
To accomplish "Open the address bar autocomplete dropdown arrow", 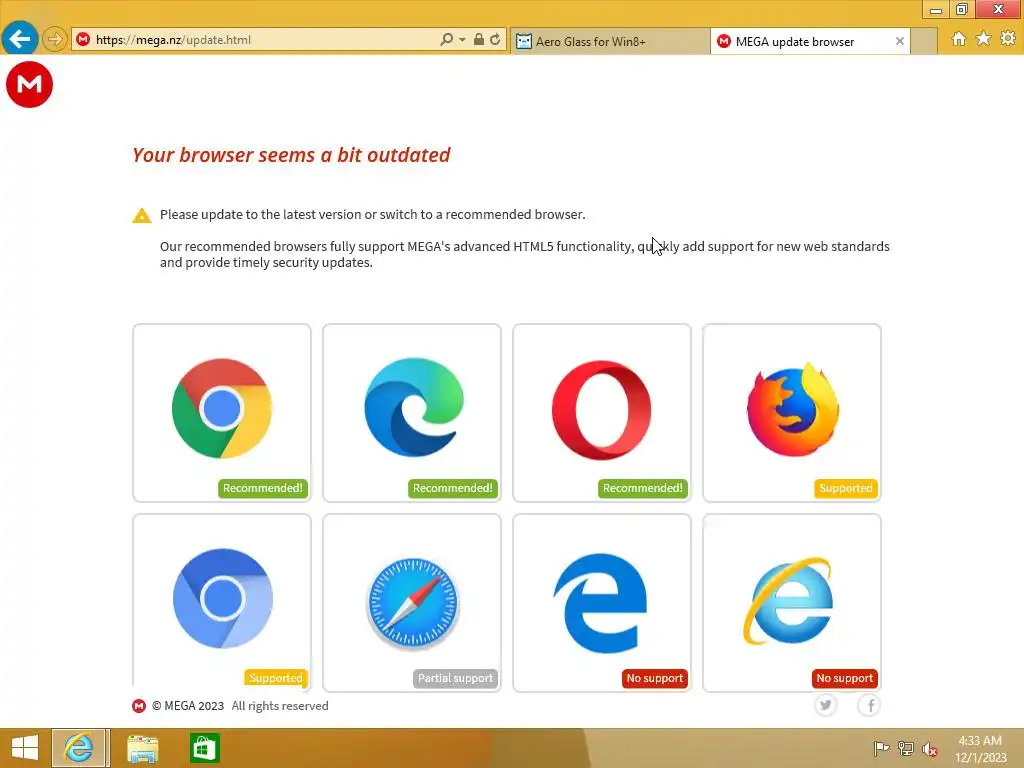I will 462,40.
